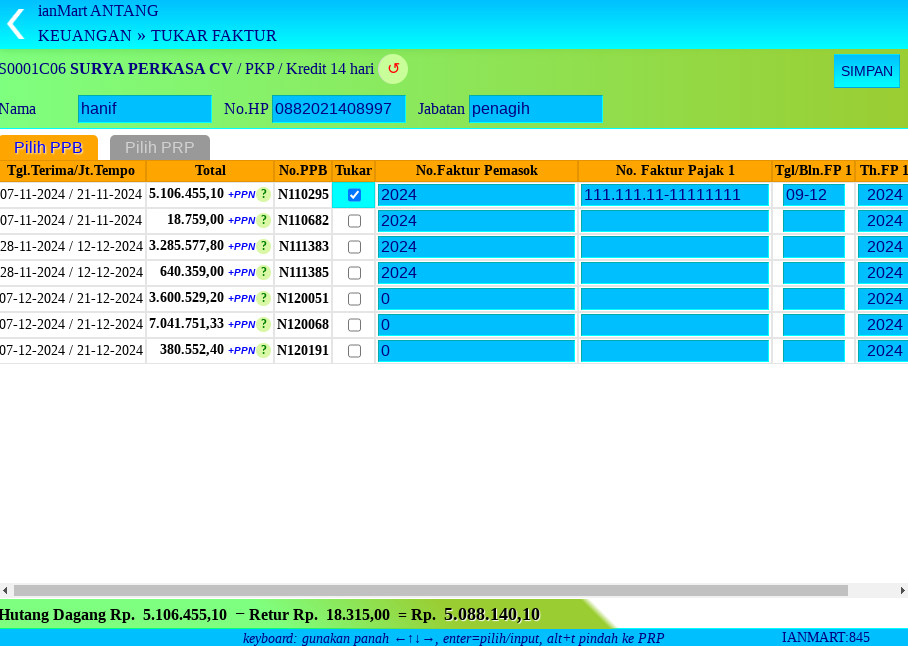908x646 pixels.
Task: Edit No. Faktur Pajak 1 for N110295
Action: [674, 195]
